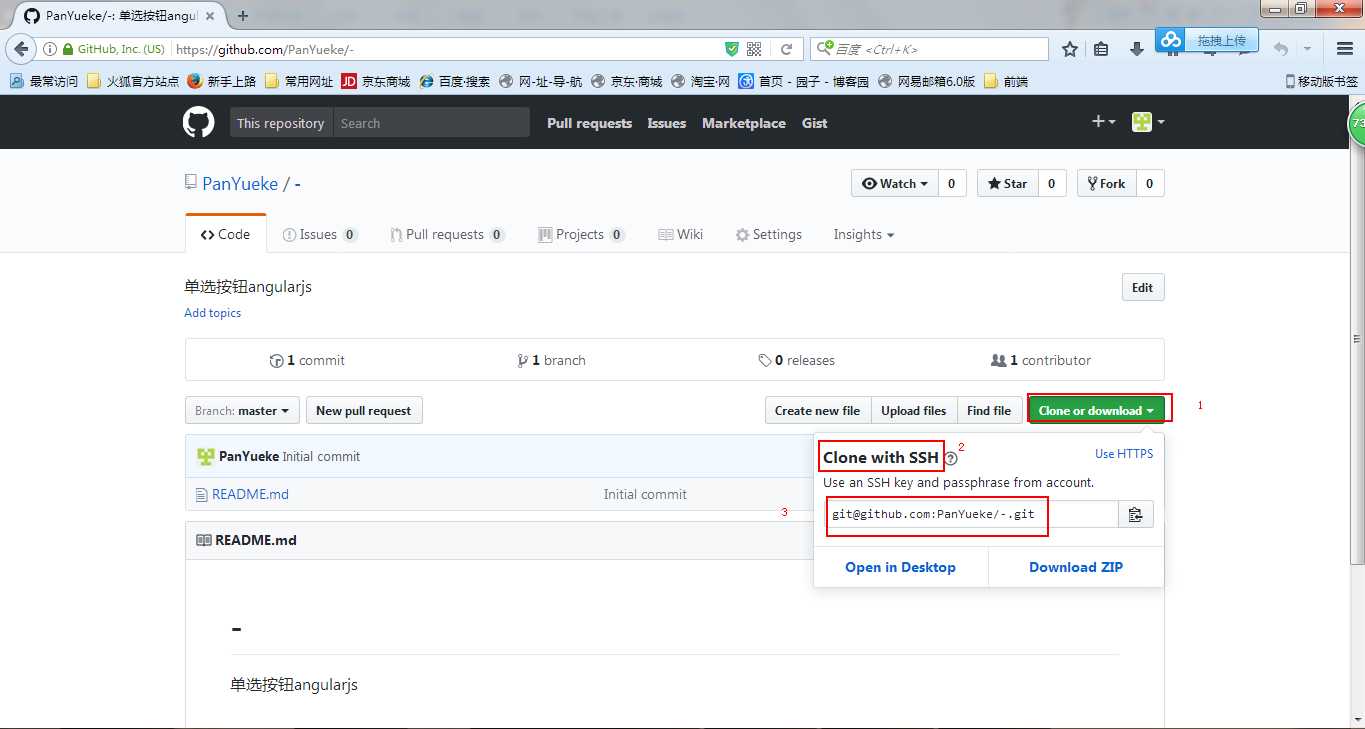Click the GitHub Octocat logo
1365x729 pixels.
point(198,123)
